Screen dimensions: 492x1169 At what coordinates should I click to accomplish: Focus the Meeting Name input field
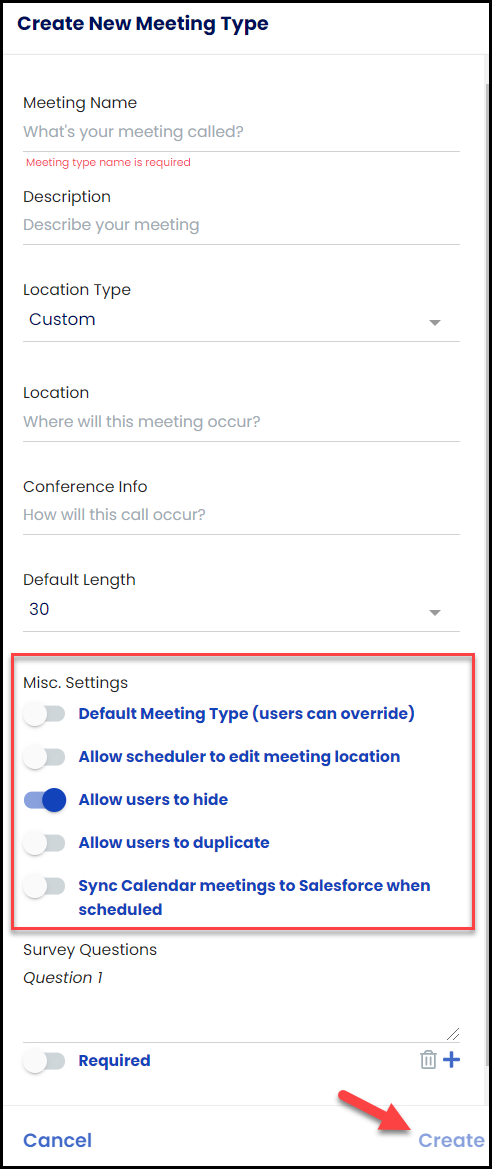pyautogui.click(x=242, y=133)
